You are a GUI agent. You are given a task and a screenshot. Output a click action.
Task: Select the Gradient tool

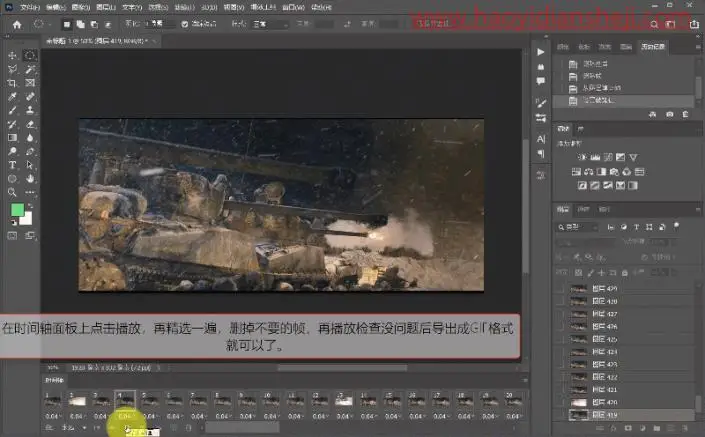(x=13, y=138)
